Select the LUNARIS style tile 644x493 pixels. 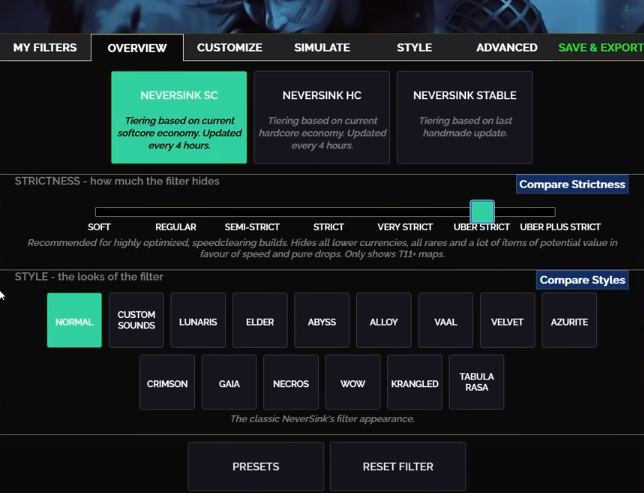tap(198, 320)
